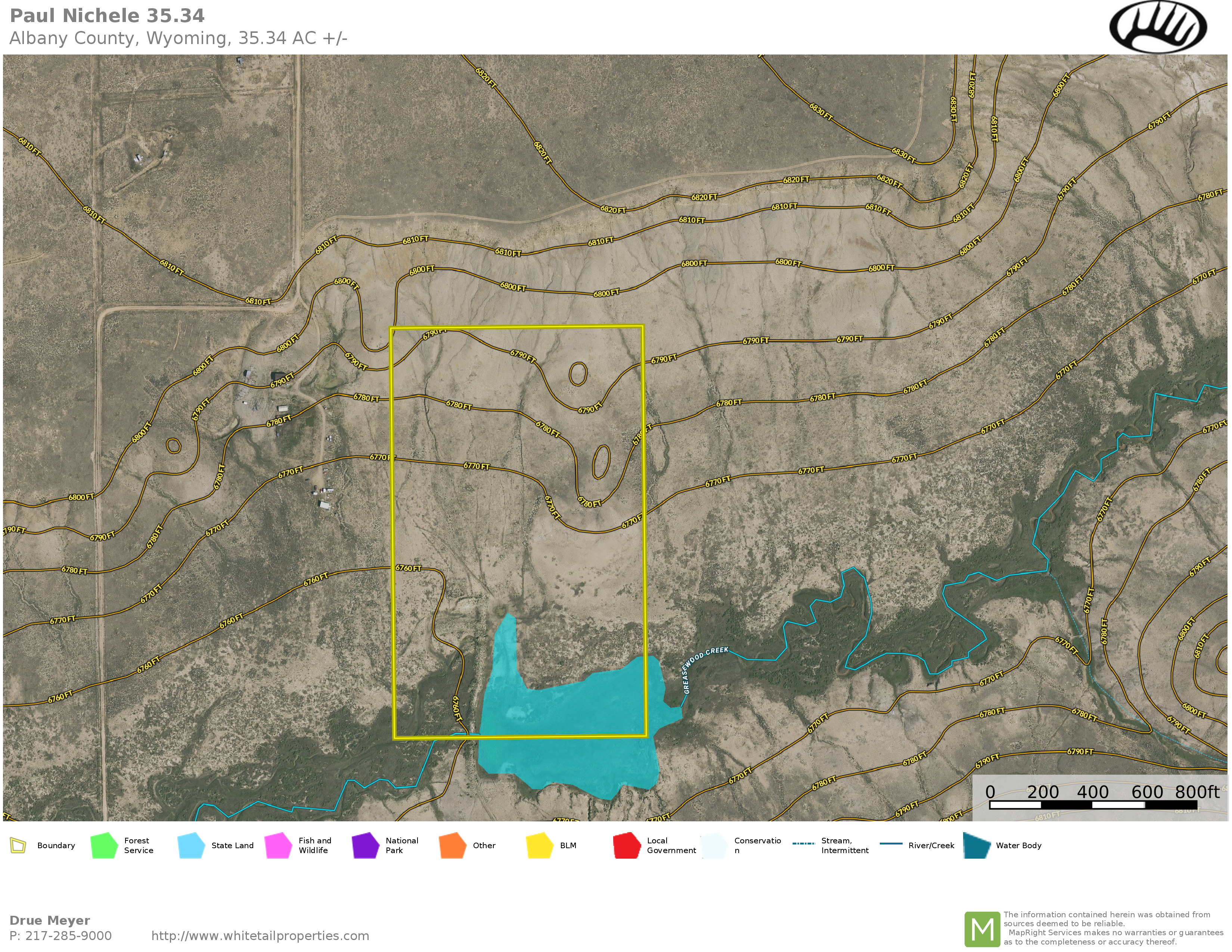This screenshot has height=952, width=1232.
Task: Click the yellow BLM legend swatch
Action: point(539,845)
